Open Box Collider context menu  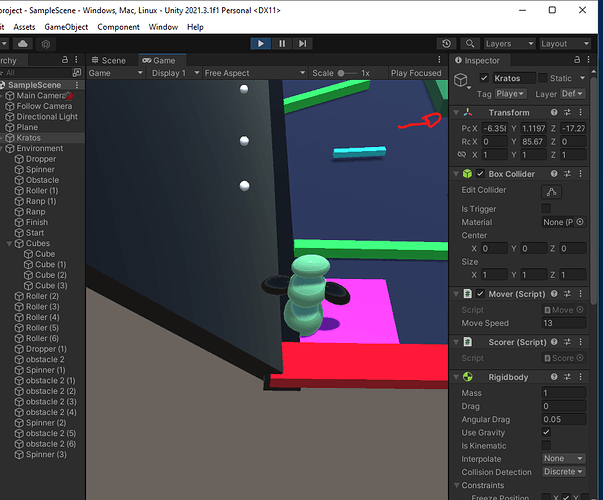tap(581, 174)
